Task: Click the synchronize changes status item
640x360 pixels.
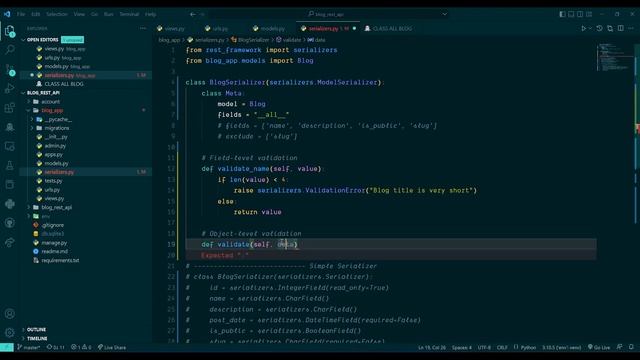Action: pyautogui.click(x=56, y=347)
